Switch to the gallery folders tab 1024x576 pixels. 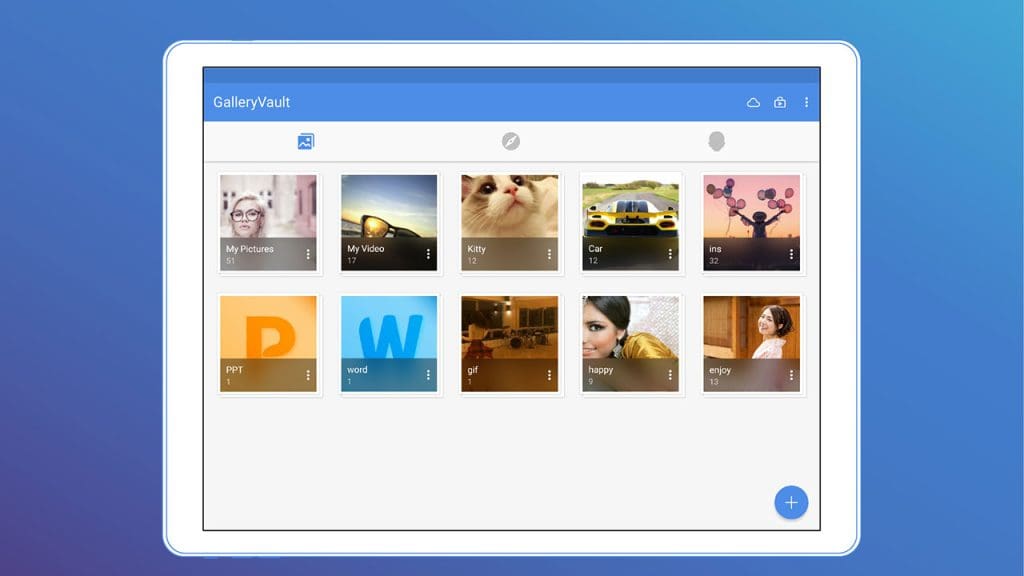(x=305, y=142)
